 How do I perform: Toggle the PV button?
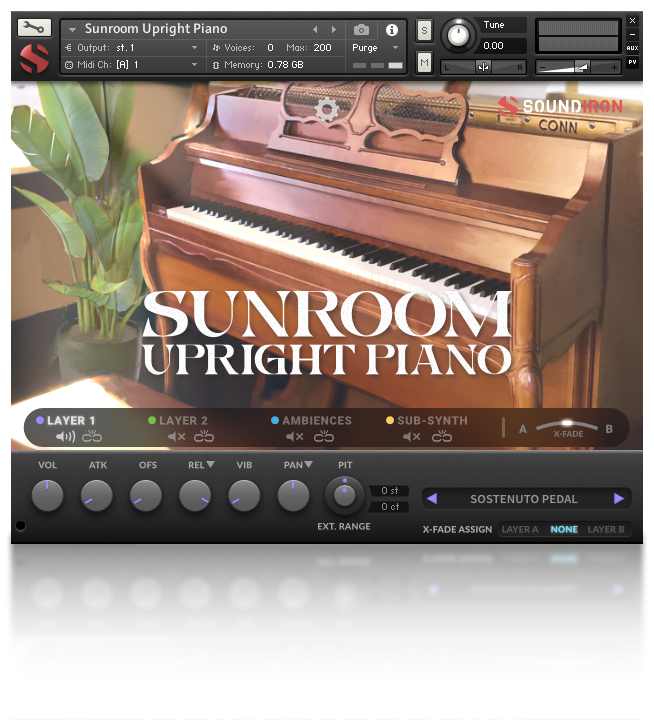click(632, 62)
